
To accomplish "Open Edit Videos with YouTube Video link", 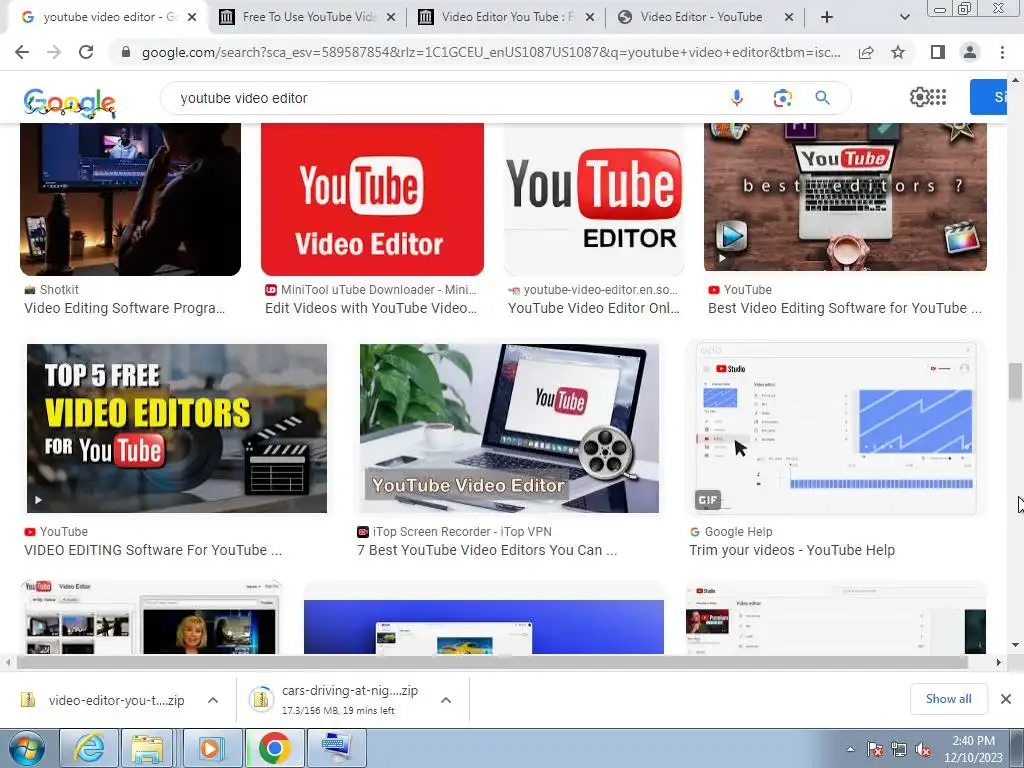I will click(371, 308).
